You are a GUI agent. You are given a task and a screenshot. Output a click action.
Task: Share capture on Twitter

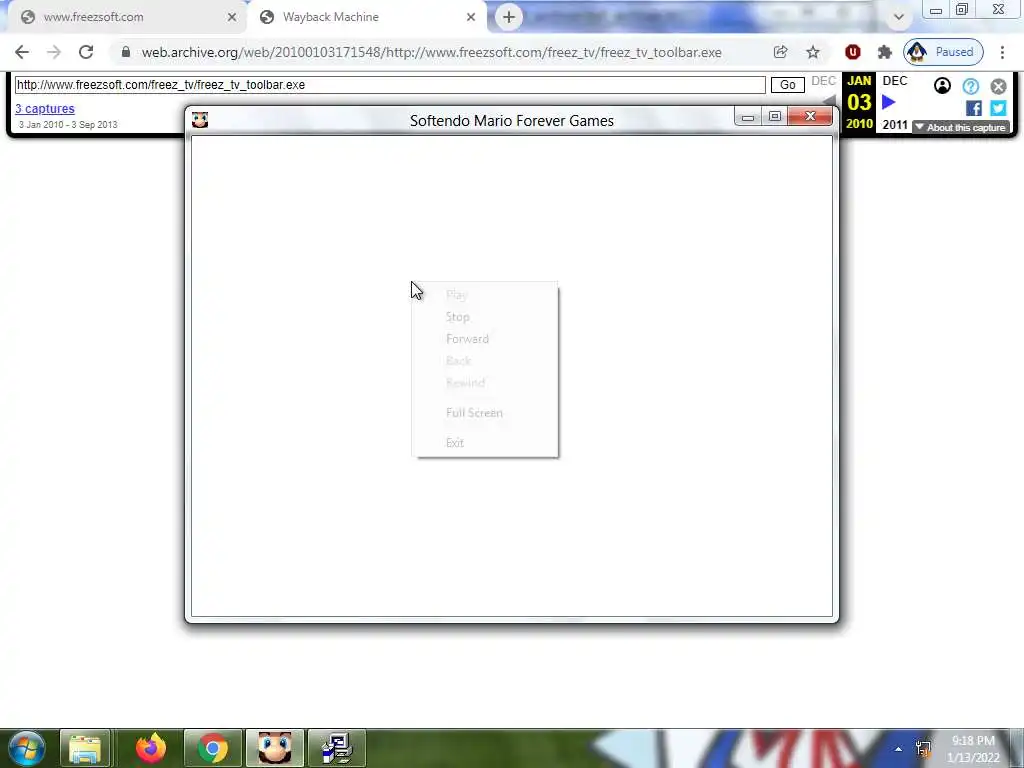coord(998,108)
